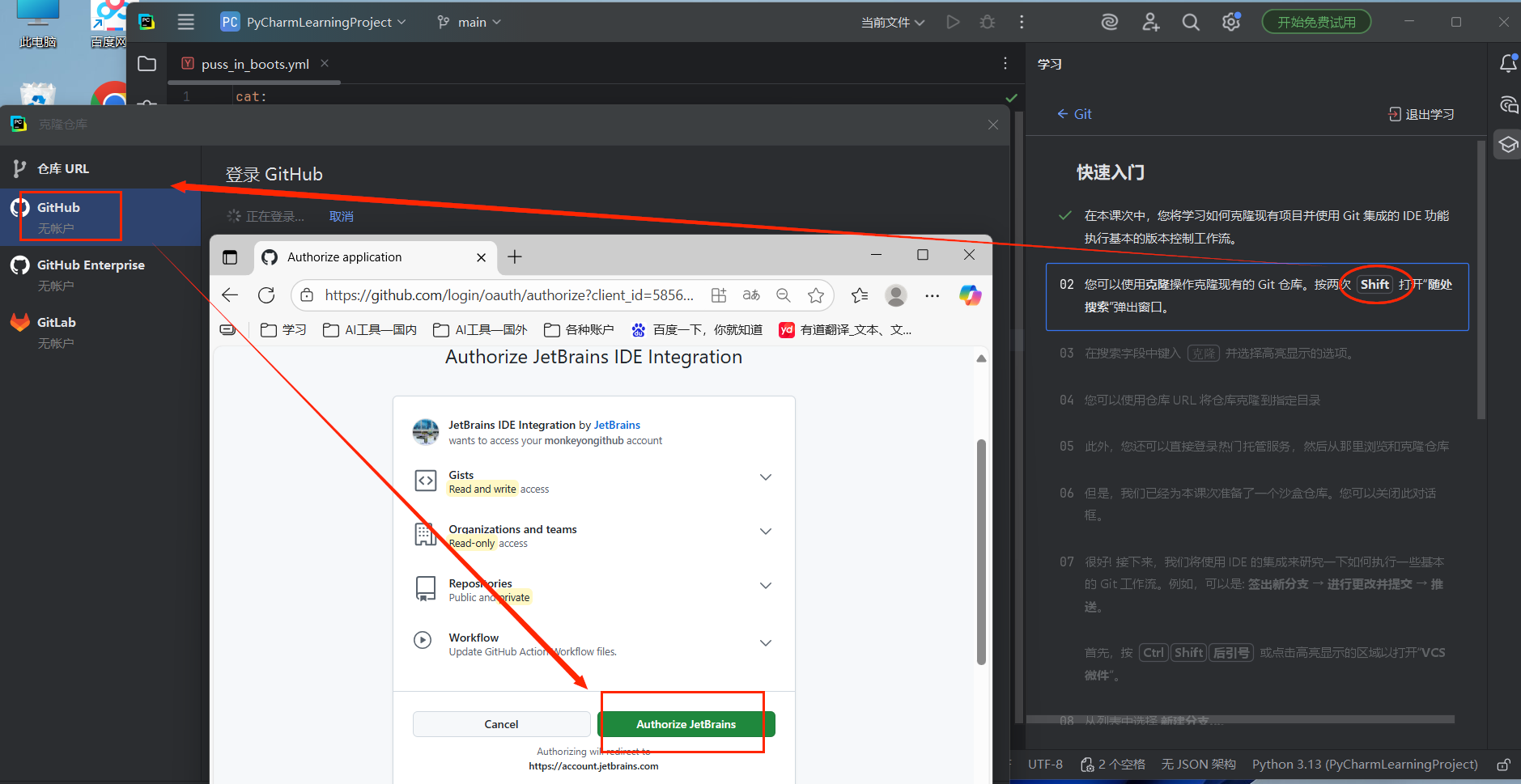Open the notifications bell panel
The height and width of the screenshot is (784, 1521).
1507,63
